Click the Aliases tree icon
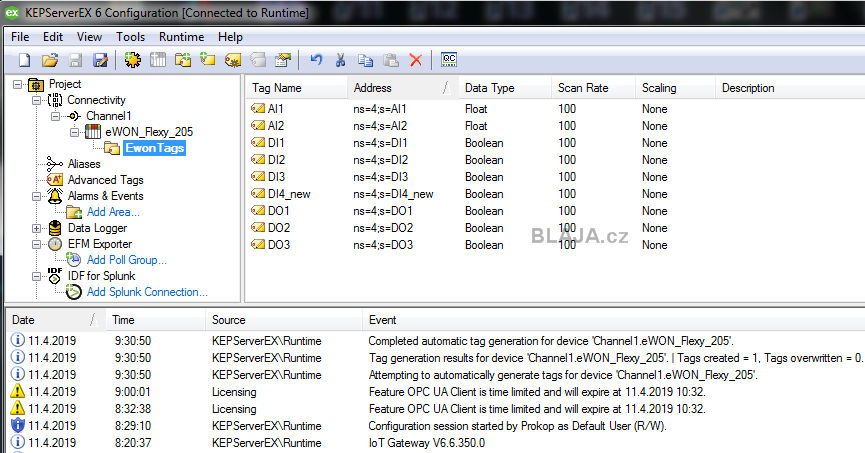 (55, 164)
